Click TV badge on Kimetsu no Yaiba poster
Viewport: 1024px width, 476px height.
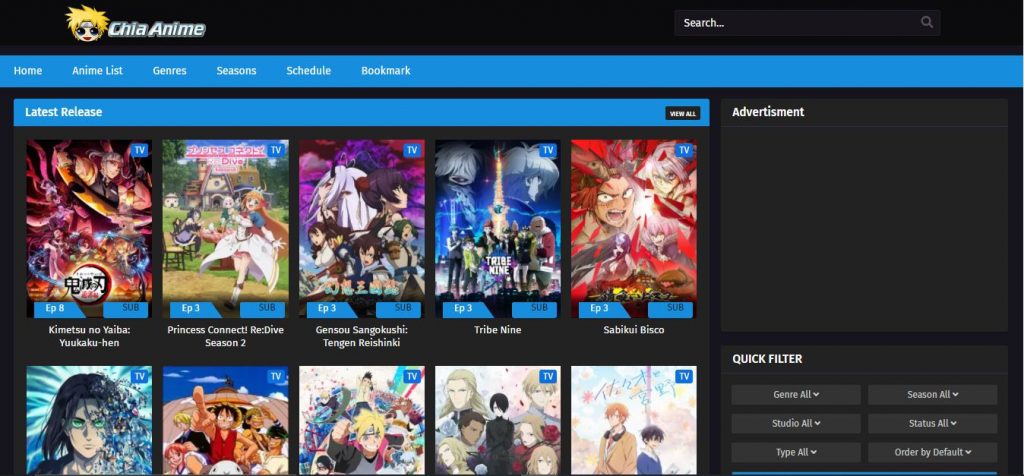[139, 150]
